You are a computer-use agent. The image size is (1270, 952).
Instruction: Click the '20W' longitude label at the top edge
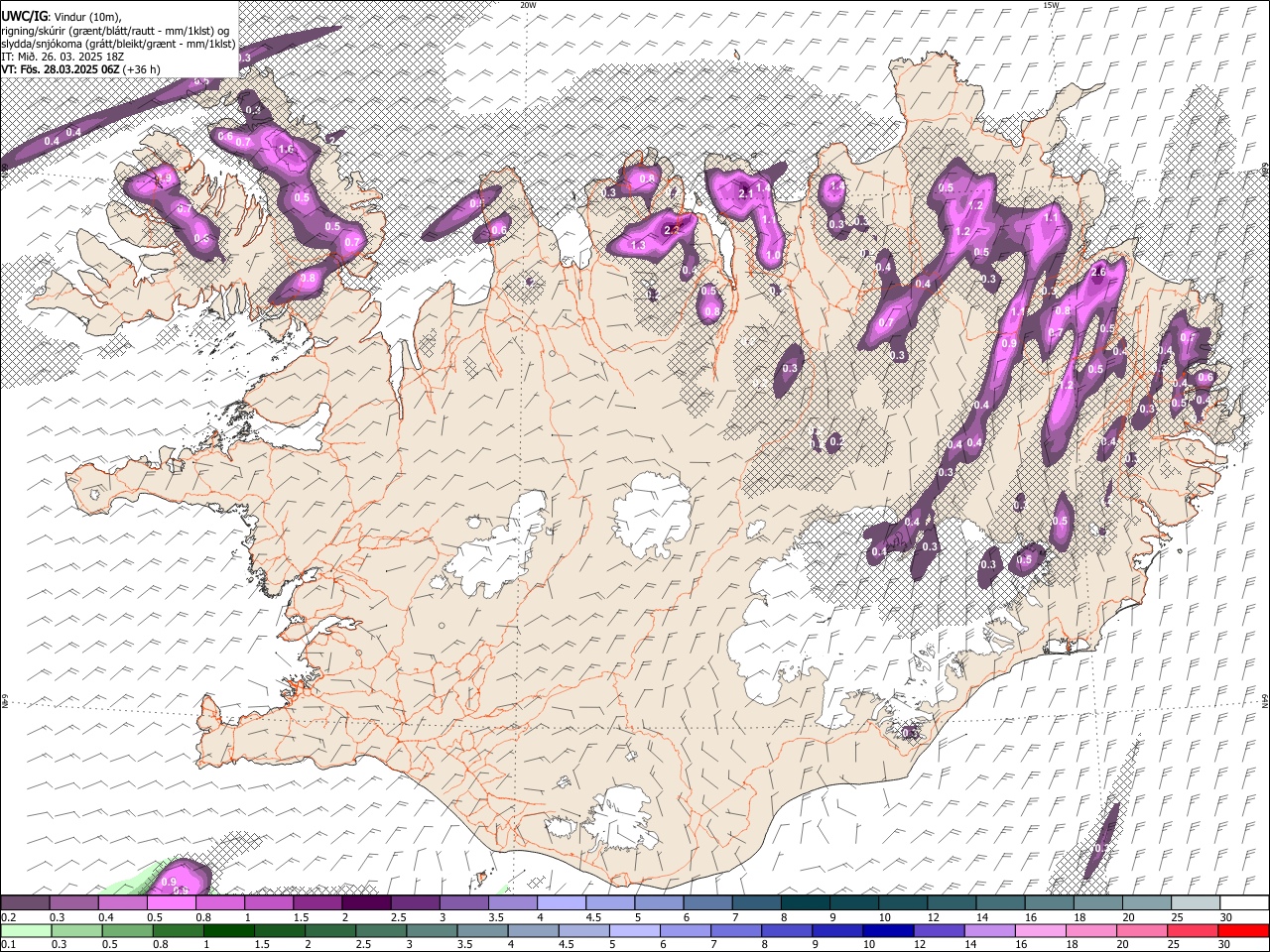click(x=528, y=5)
